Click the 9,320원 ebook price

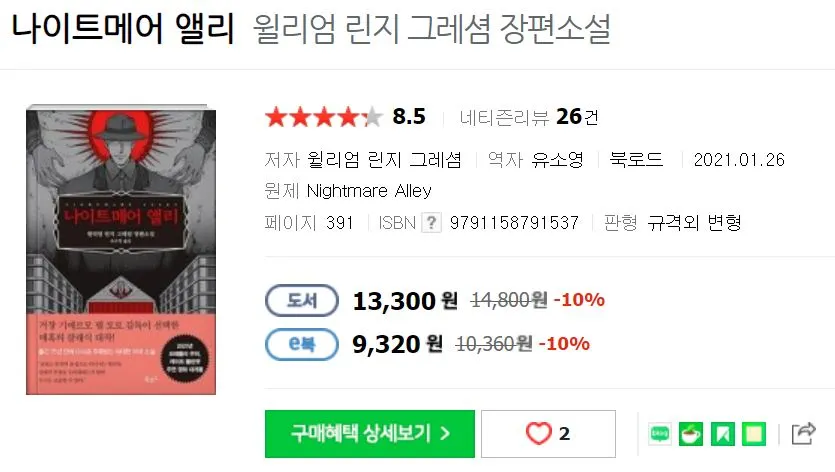[x=397, y=344]
